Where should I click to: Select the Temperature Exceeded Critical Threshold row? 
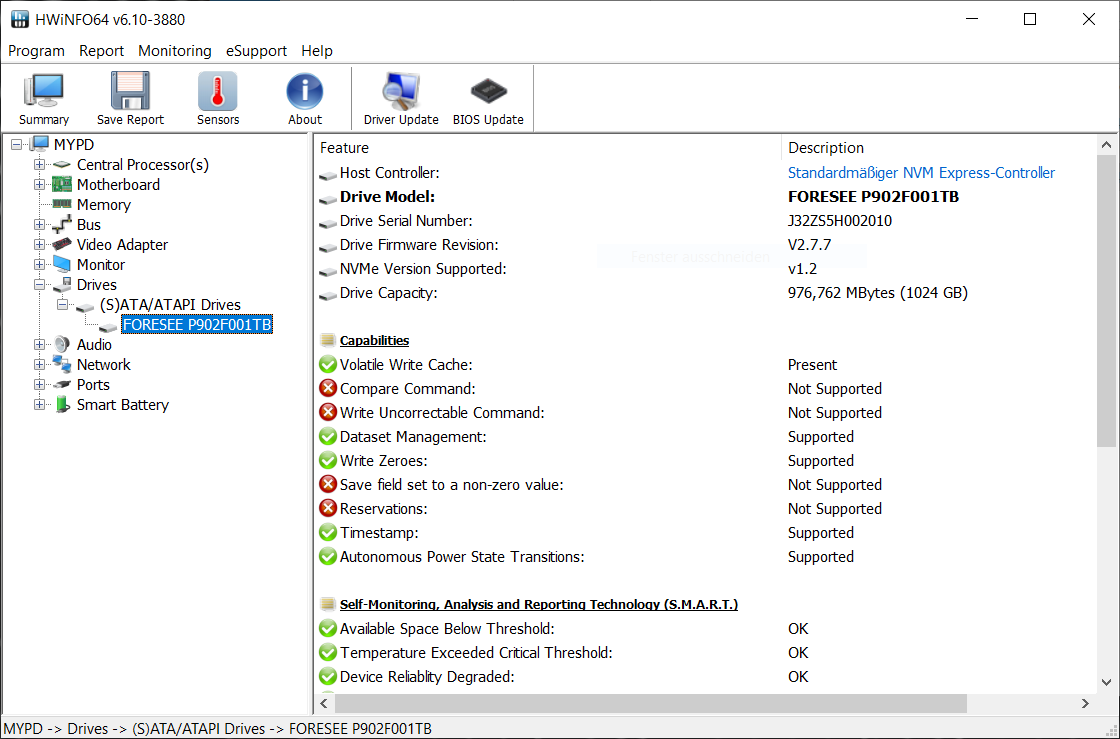[x=705, y=653]
